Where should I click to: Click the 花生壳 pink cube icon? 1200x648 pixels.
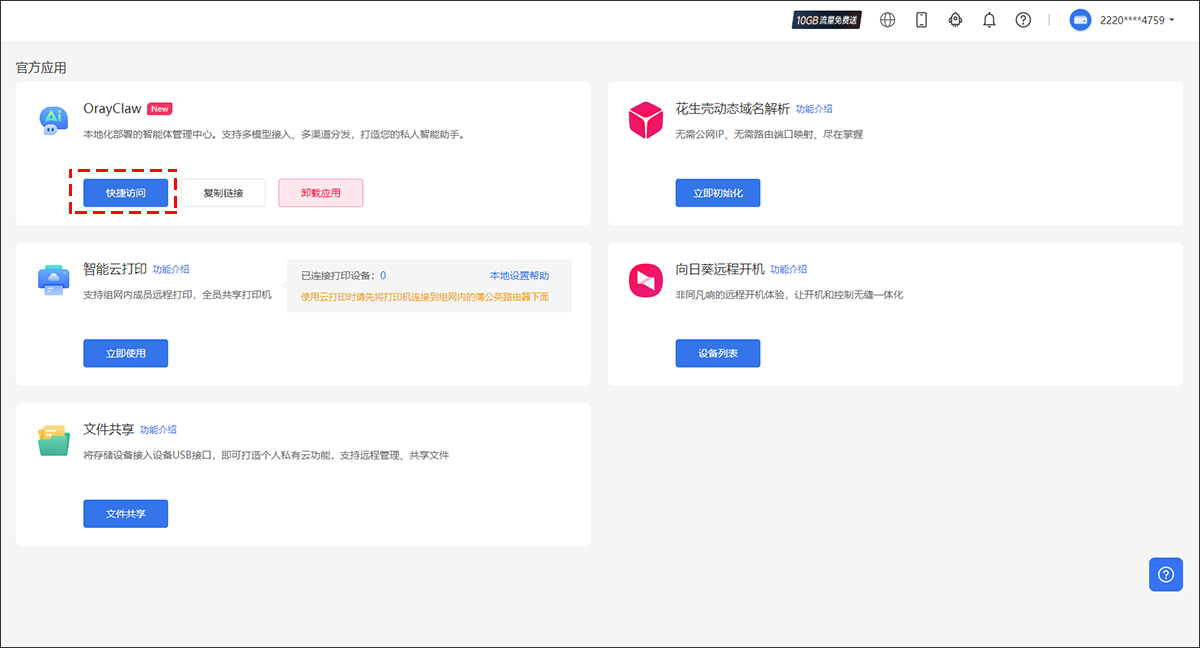pyautogui.click(x=645, y=120)
